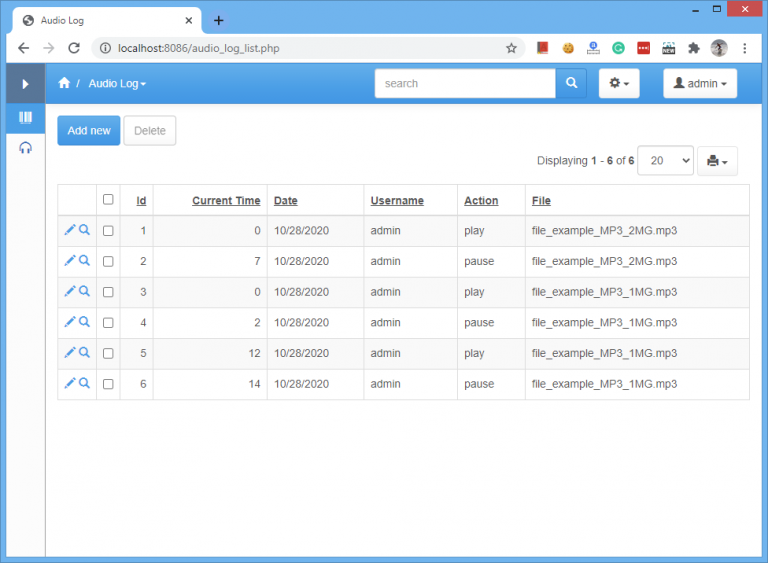
Task: Click the browser address bar URL
Action: coord(198,48)
